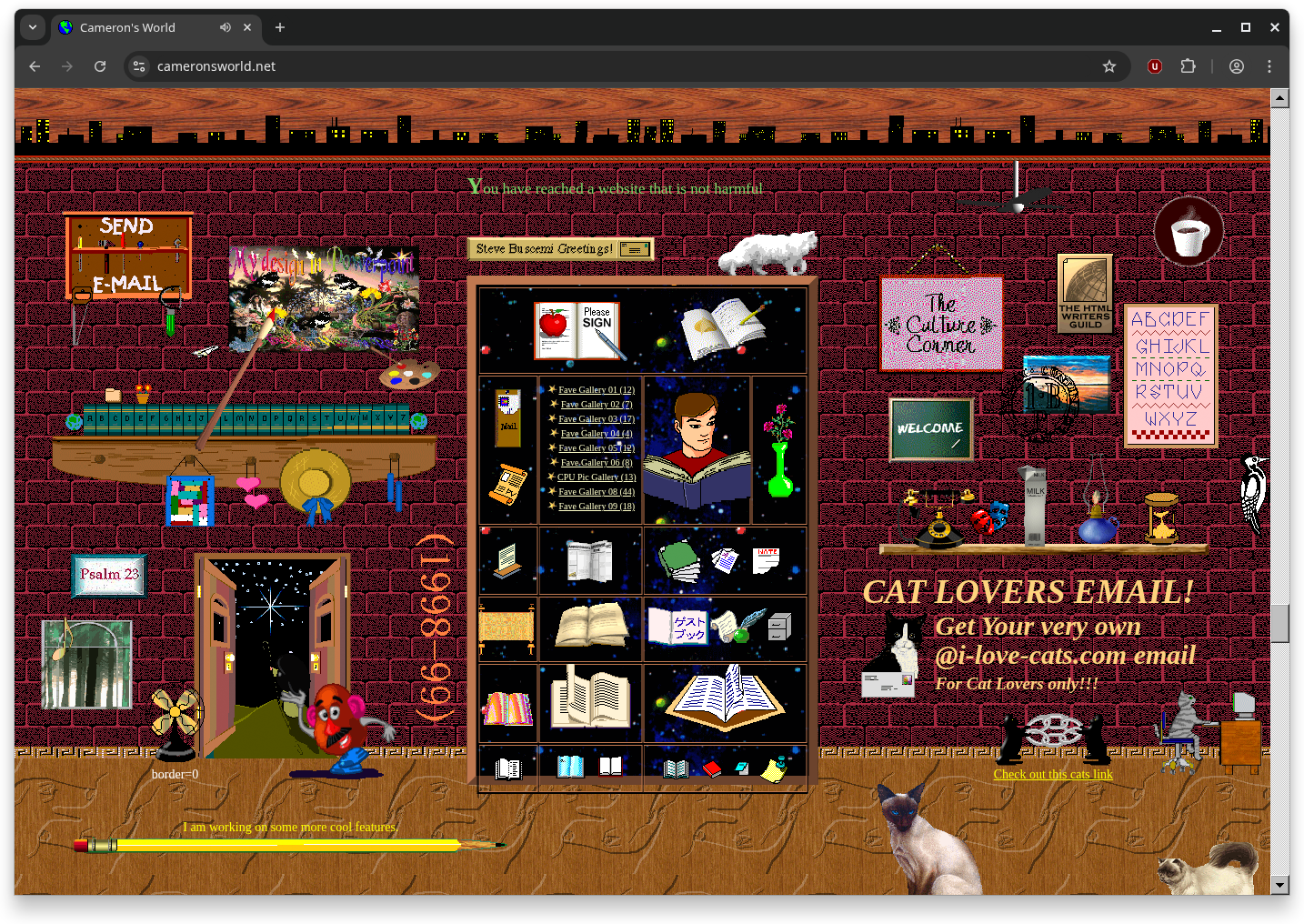Click the red NOTE paper icon

pyautogui.click(x=767, y=560)
